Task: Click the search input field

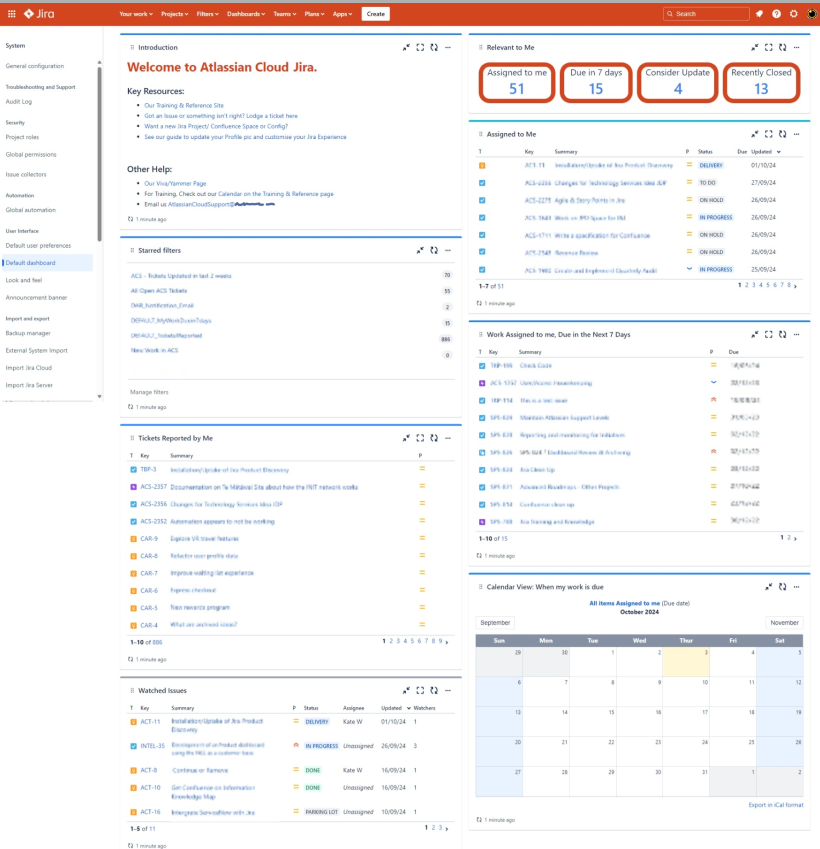Action: coord(706,14)
